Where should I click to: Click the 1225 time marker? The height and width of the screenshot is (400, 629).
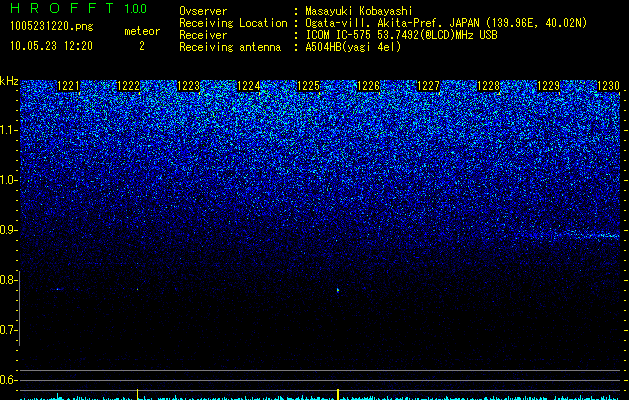point(308,86)
